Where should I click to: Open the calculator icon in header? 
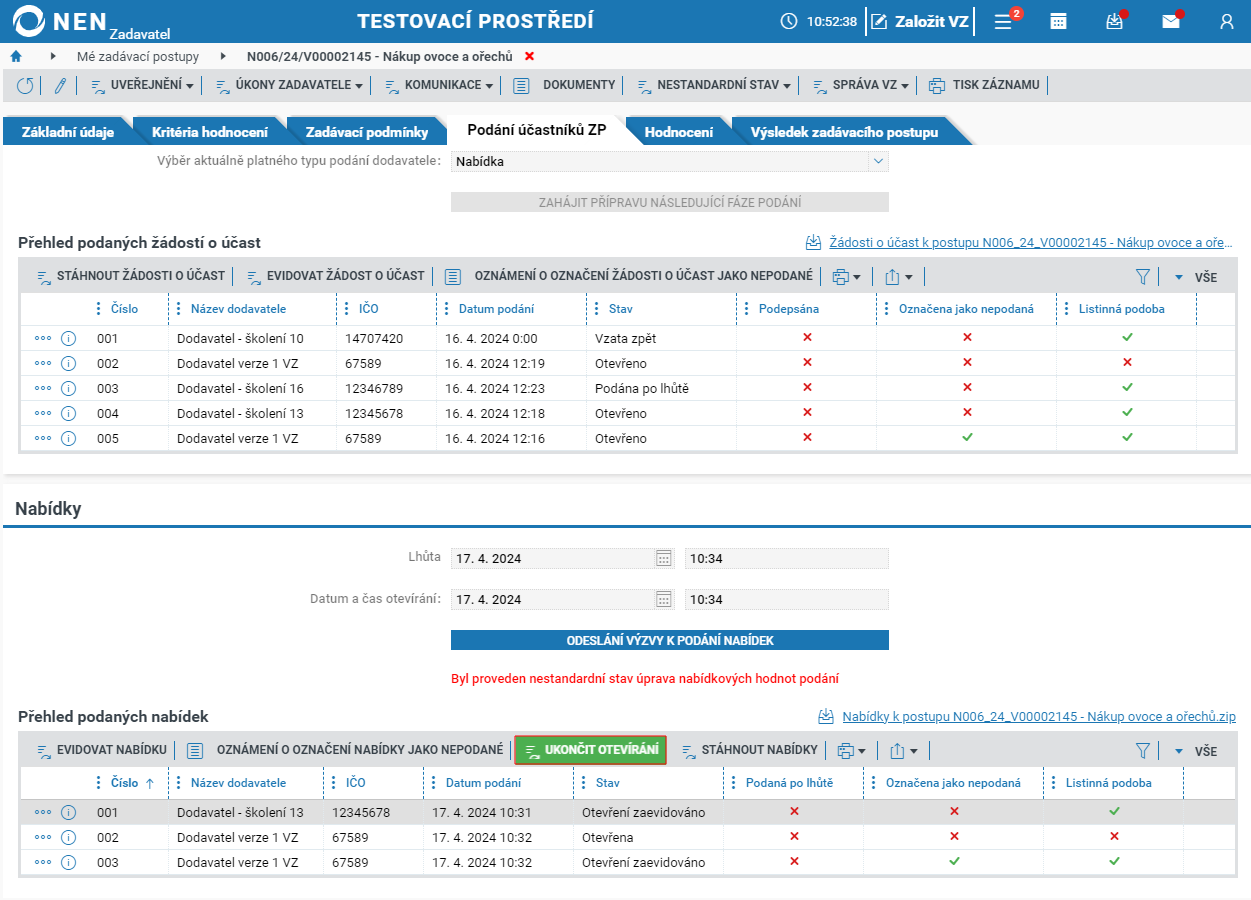click(x=1058, y=21)
